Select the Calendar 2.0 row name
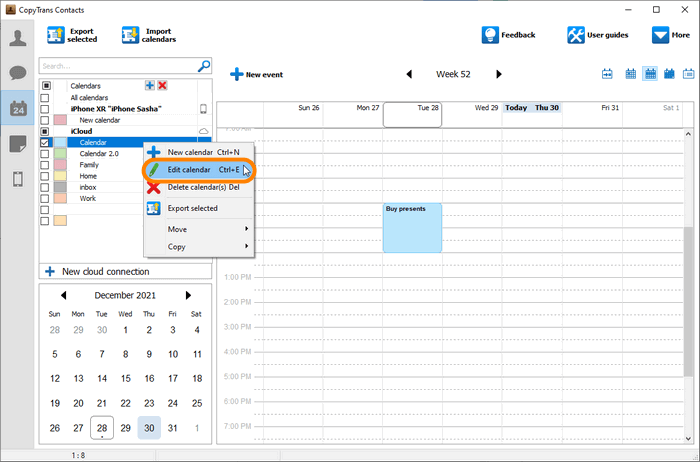The height and width of the screenshot is (462, 700). (x=99, y=154)
